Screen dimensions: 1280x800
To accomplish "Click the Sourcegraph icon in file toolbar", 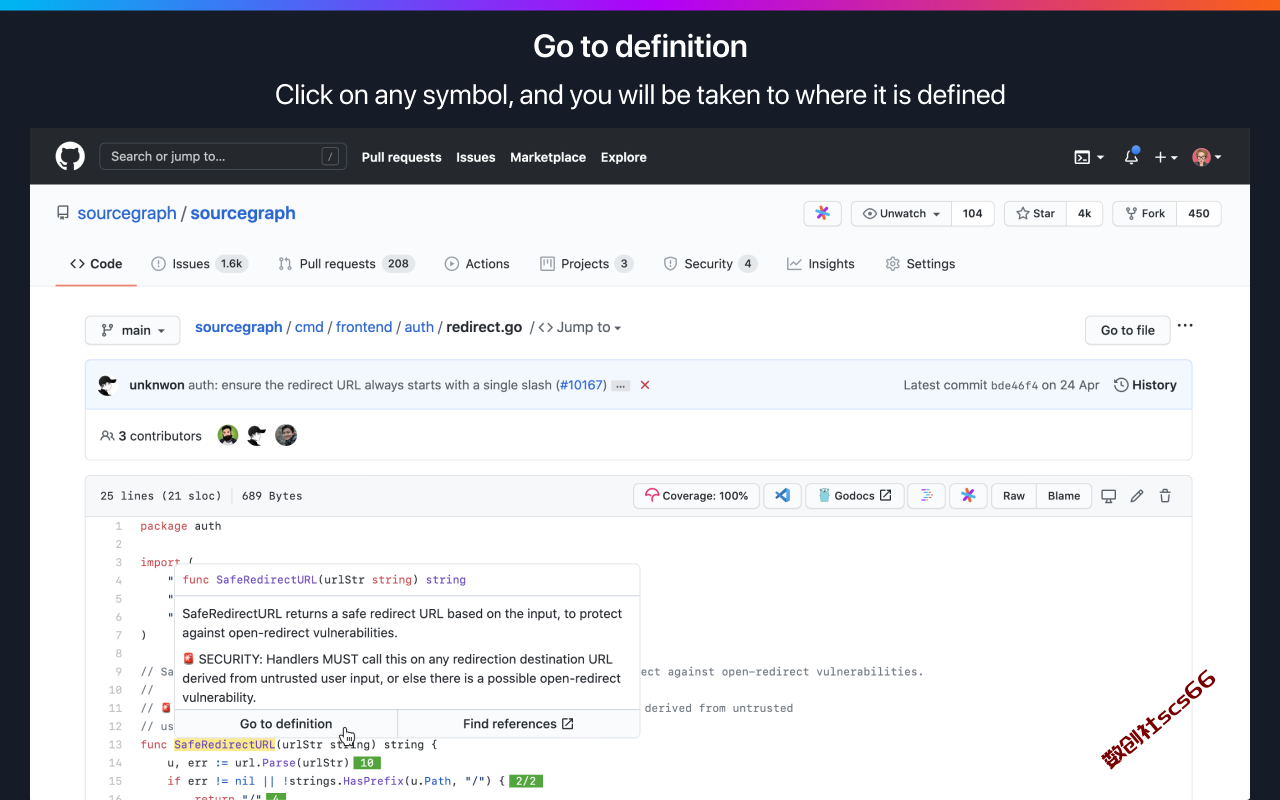I will pos(968,496).
